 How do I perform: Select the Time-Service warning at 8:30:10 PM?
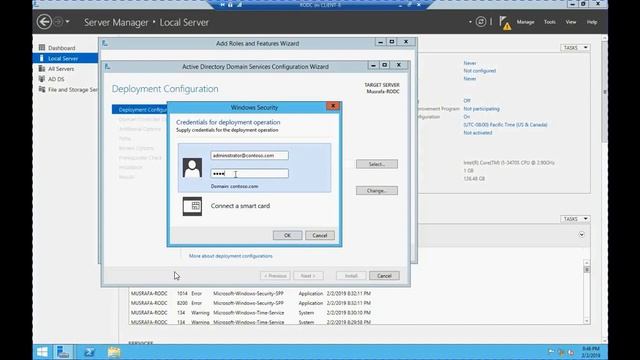click(251, 313)
